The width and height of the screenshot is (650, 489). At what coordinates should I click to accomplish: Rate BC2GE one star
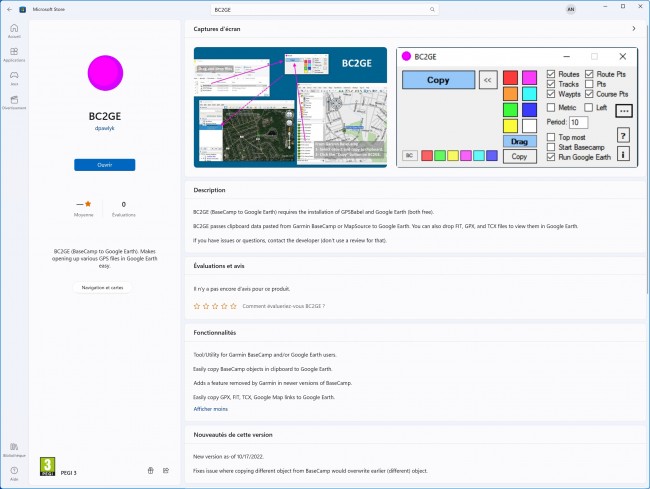click(x=197, y=306)
